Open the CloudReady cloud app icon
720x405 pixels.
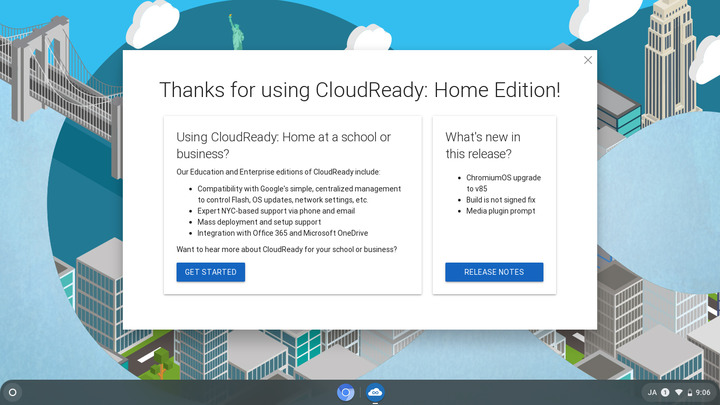click(375, 392)
